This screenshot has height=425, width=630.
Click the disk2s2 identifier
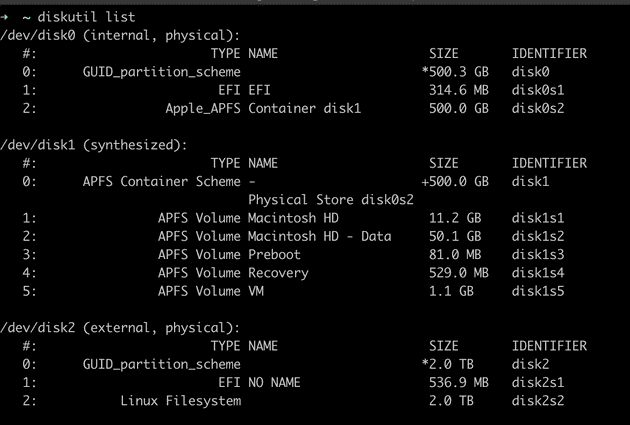pyautogui.click(x=538, y=401)
